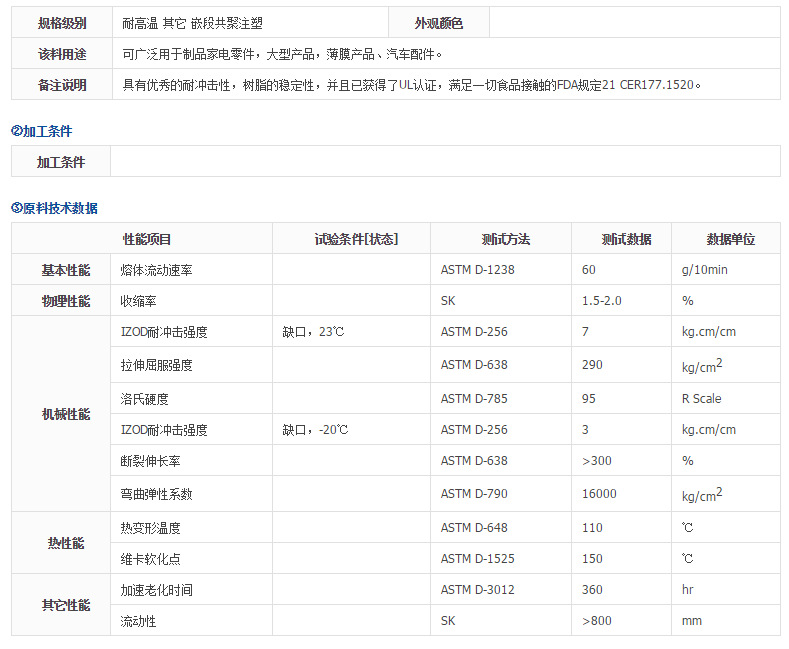
Task: Select the 熔体流动速率 property cell
Action: [x=192, y=270]
